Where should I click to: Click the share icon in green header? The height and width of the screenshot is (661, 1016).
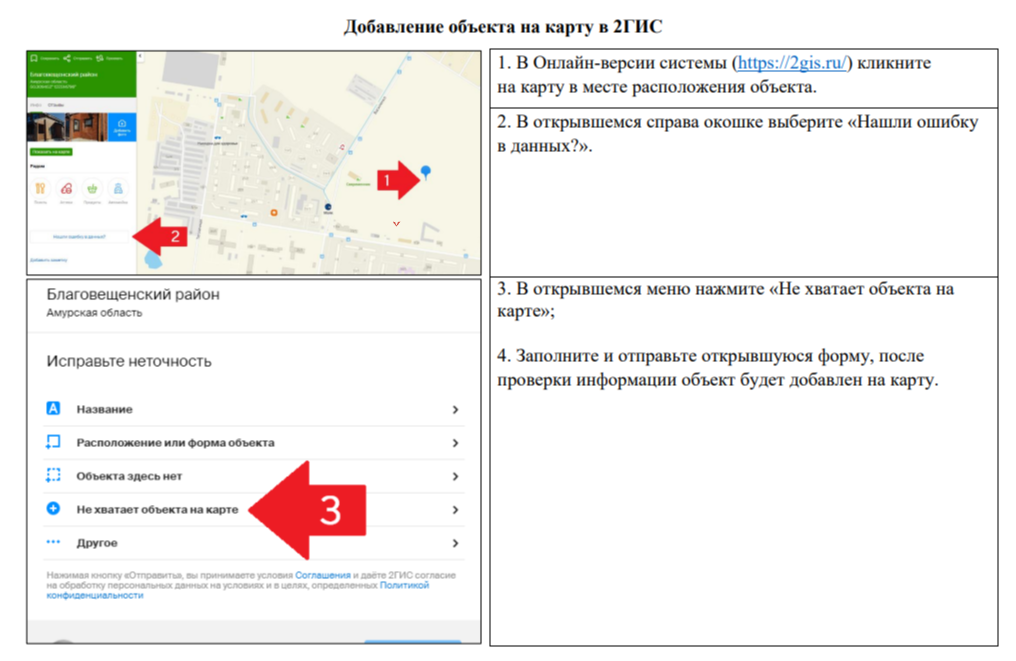[x=67, y=58]
